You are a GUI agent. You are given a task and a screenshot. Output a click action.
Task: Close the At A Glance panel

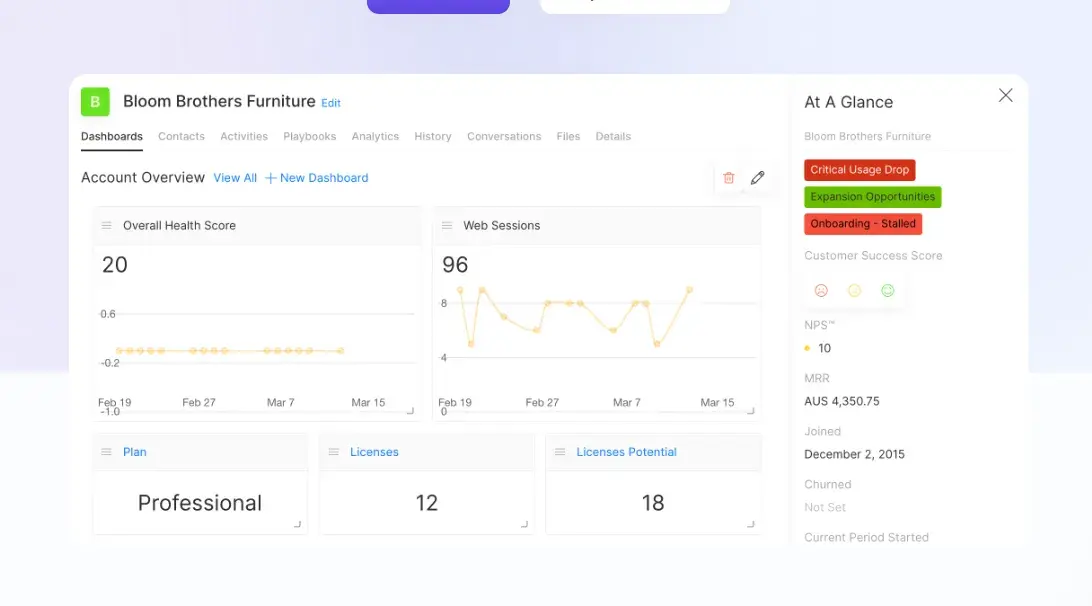pos(1005,95)
